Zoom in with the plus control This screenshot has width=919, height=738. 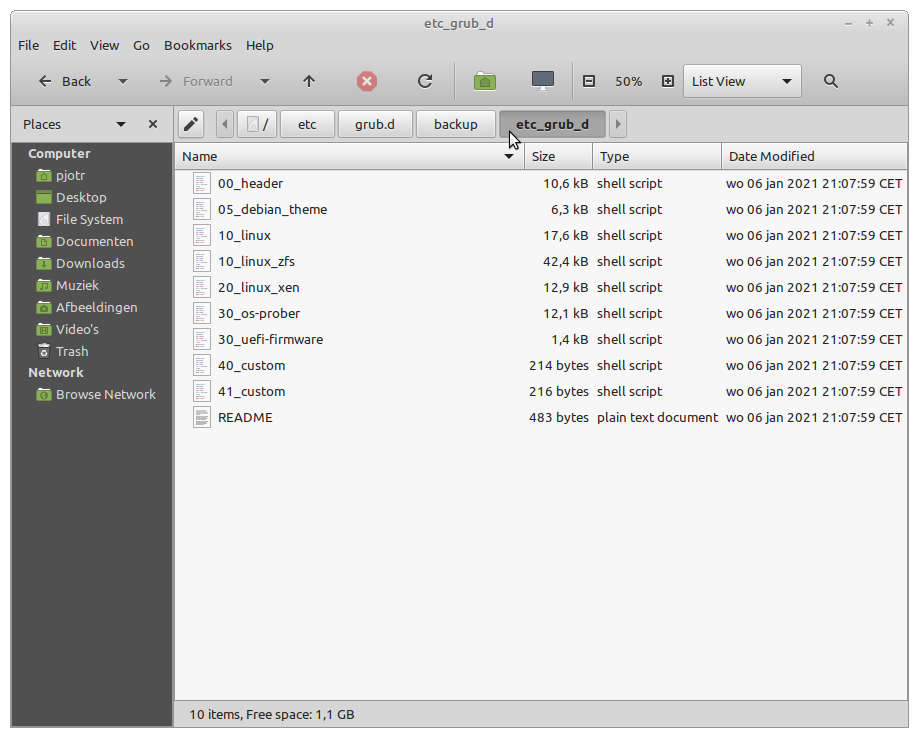pyautogui.click(x=667, y=81)
